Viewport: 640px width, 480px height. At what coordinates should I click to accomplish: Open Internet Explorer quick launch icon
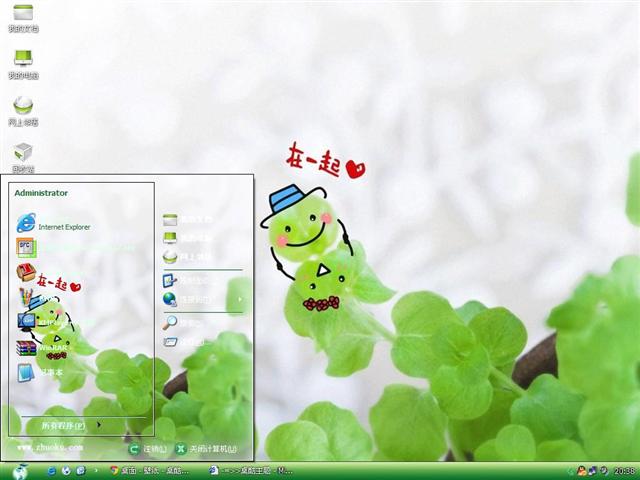[51, 471]
